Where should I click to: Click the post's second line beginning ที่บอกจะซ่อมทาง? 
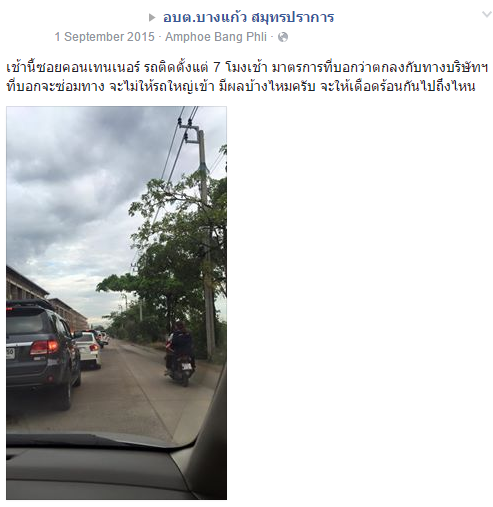[241, 87]
